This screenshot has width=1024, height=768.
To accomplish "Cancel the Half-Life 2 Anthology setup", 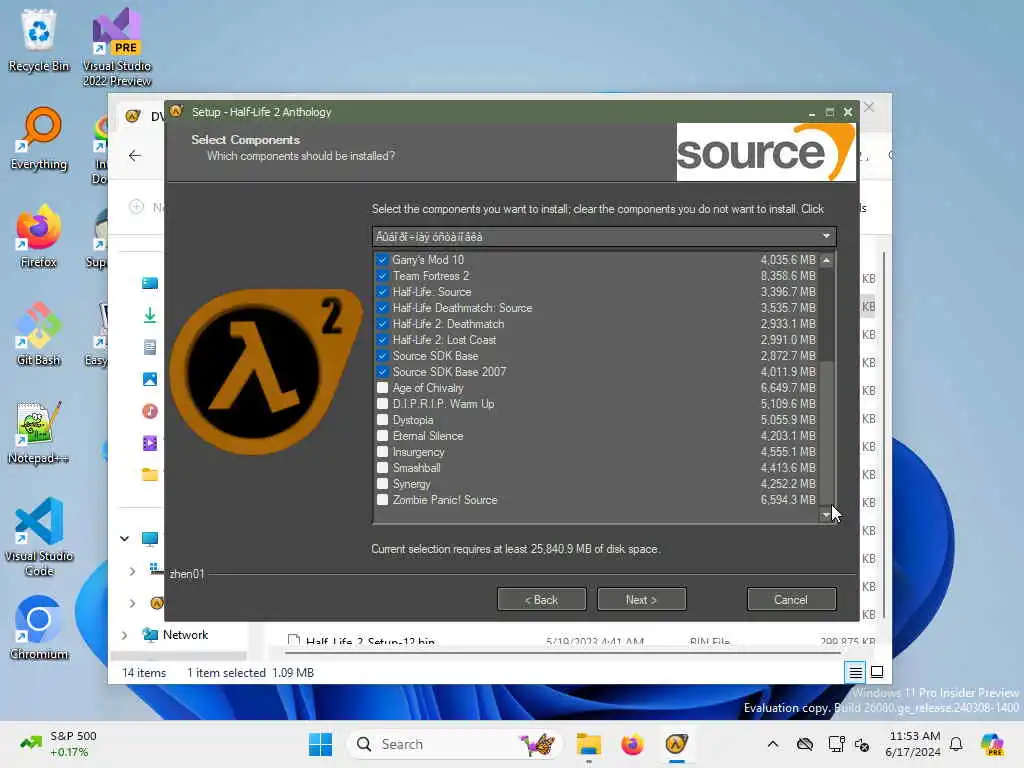I will pyautogui.click(x=791, y=600).
